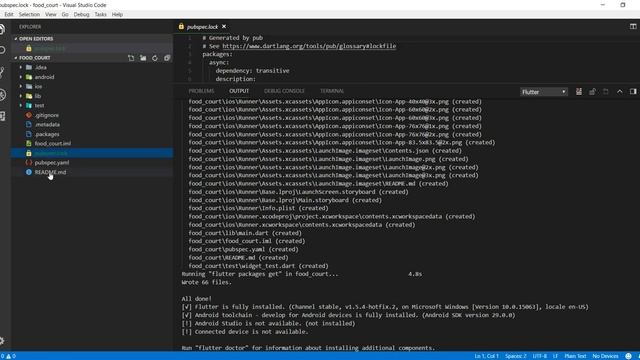Collapse all folders in explorer
This screenshot has width=640, height=360.
pos(167,58)
